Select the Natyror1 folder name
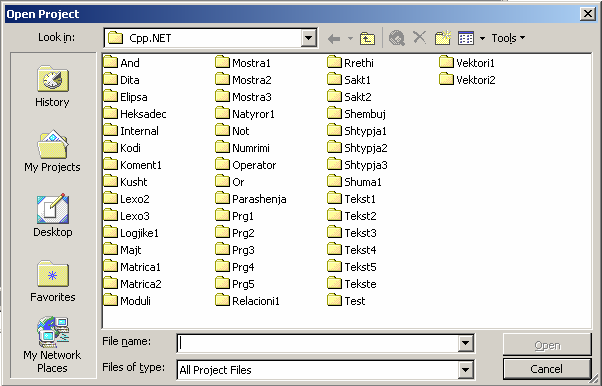This screenshot has width=602, height=386. pos(253,114)
